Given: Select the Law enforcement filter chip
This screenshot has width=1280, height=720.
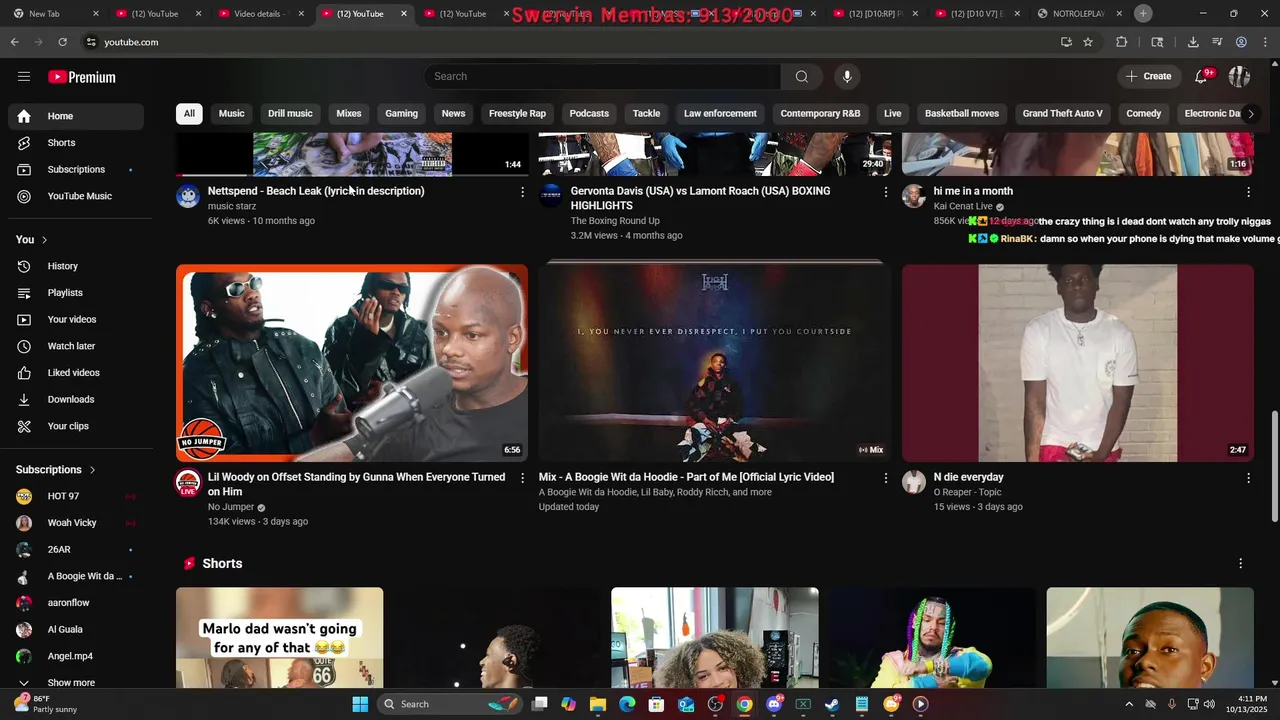Looking at the screenshot, I should point(720,114).
